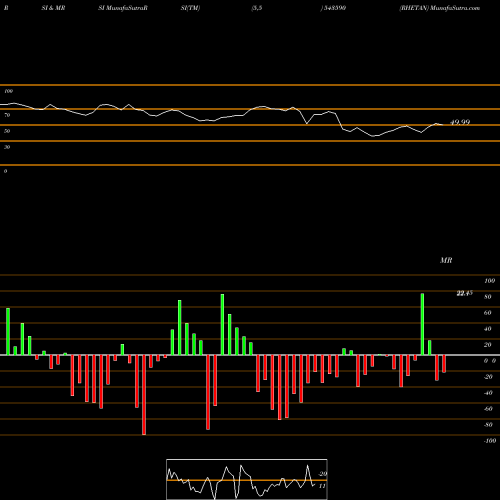Click the tallest green bar near the right edge
This screenshot has height=500, width=500.
tap(422, 324)
